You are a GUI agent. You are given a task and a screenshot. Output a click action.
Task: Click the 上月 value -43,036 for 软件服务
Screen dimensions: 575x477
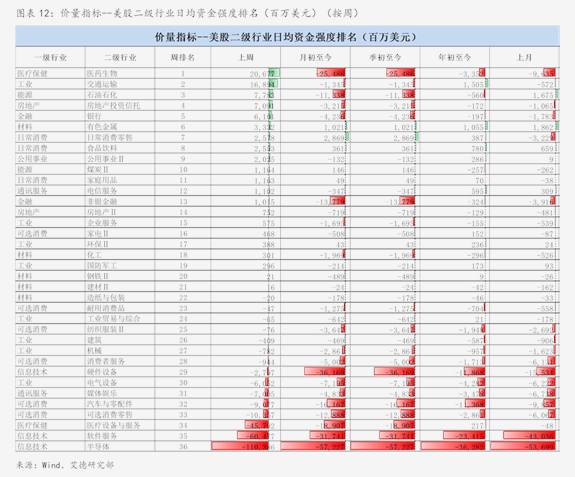[x=540, y=436]
